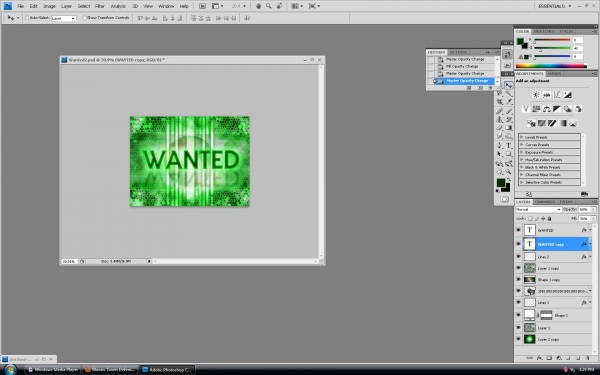Select the Horizontal Type tool

509,145
